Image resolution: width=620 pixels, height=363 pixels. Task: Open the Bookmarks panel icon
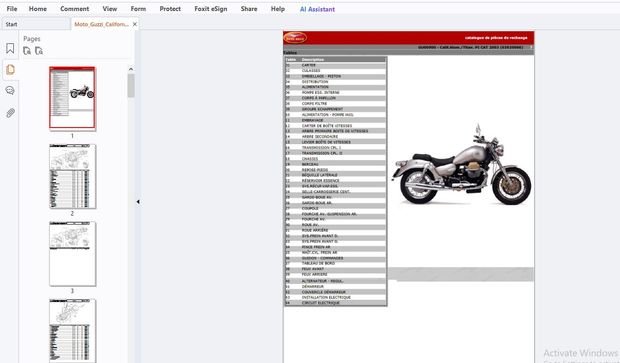click(x=10, y=48)
